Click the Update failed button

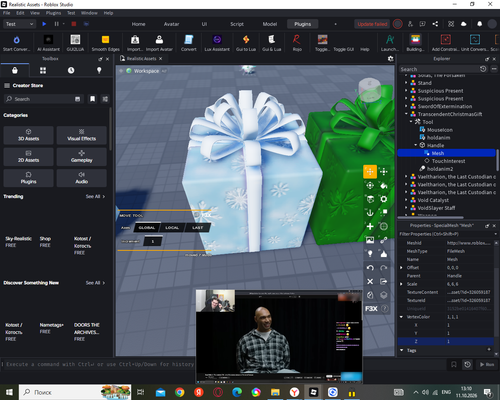(372, 24)
